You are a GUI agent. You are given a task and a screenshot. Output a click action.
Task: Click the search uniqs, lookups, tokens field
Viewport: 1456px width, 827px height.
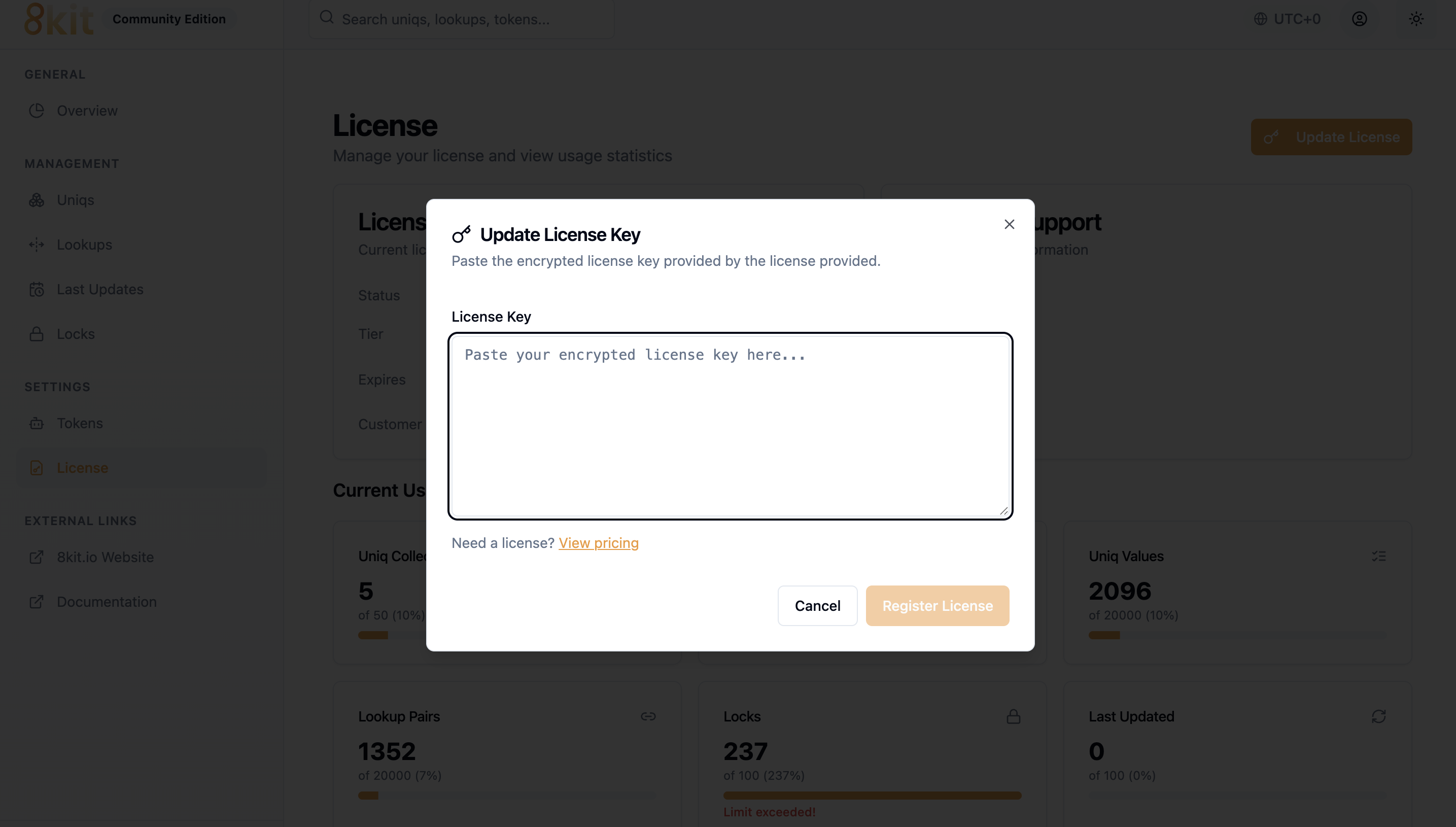pos(461,19)
